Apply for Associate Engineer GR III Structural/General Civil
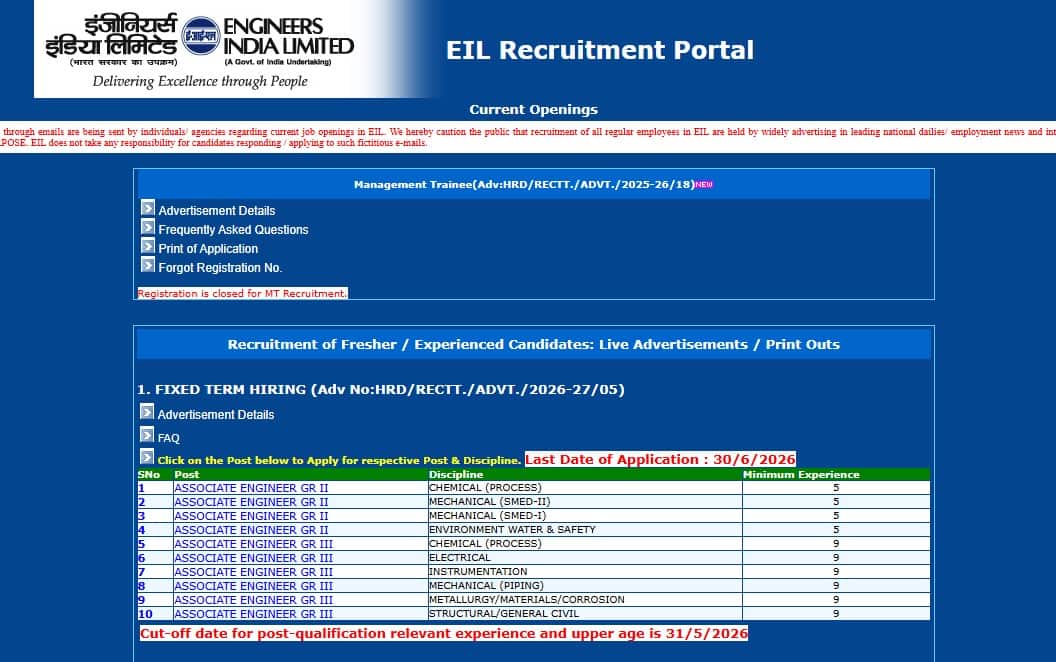Viewport: 1056px width, 662px height. tap(254, 614)
